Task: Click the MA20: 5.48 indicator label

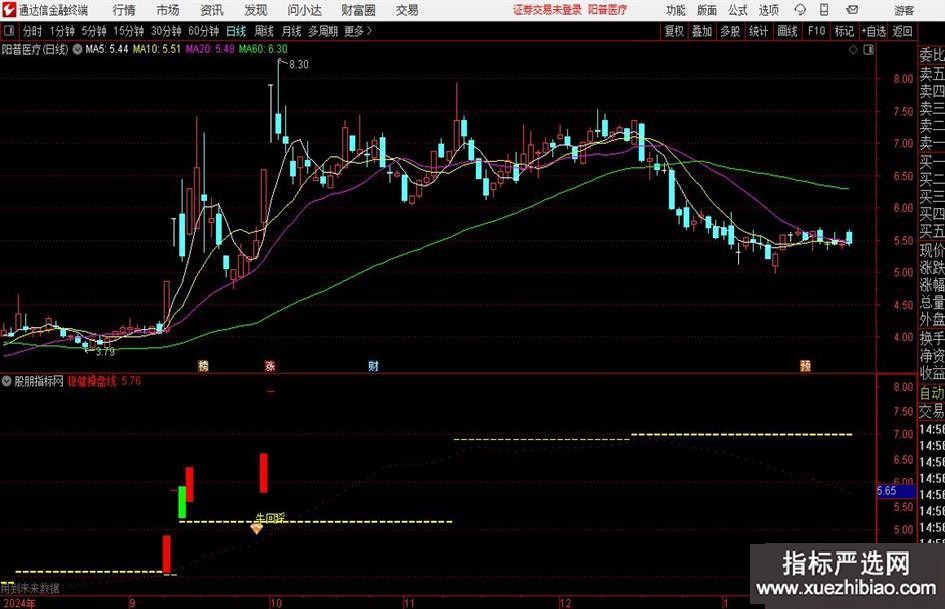Action: 210,49
